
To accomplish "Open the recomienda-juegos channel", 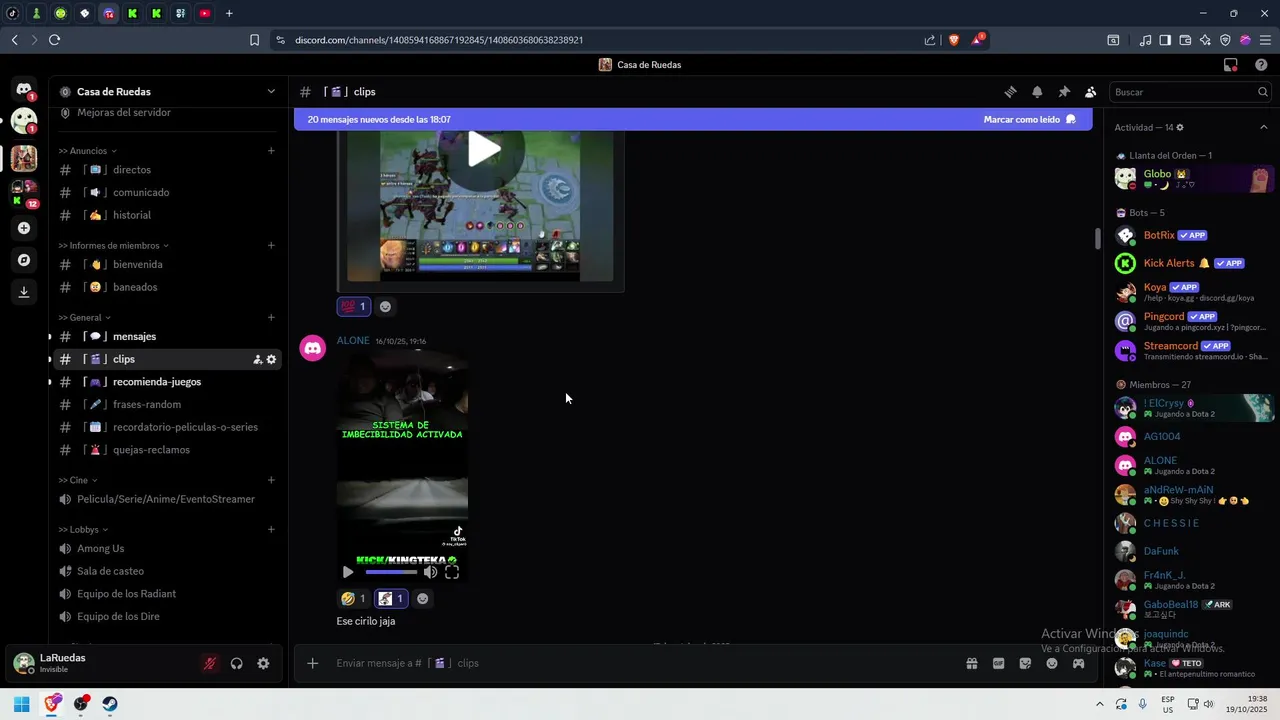I will click(x=167, y=382).
